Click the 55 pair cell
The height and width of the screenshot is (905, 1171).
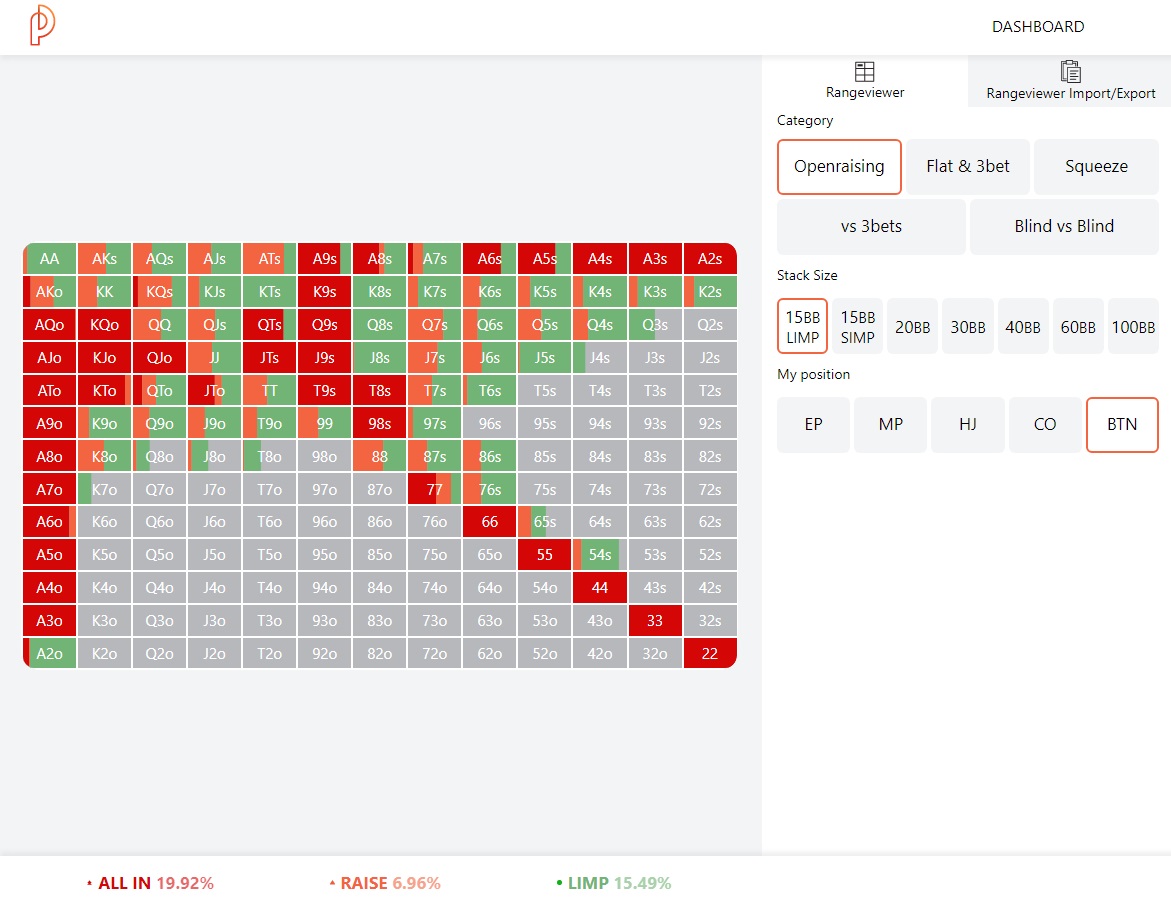(544, 555)
